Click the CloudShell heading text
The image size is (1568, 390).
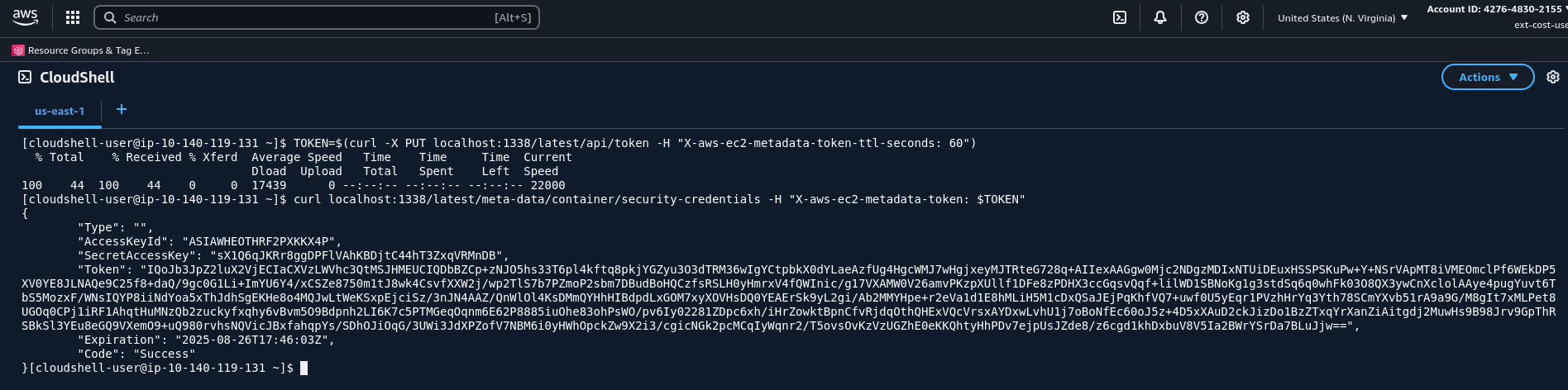pyautogui.click(x=77, y=77)
